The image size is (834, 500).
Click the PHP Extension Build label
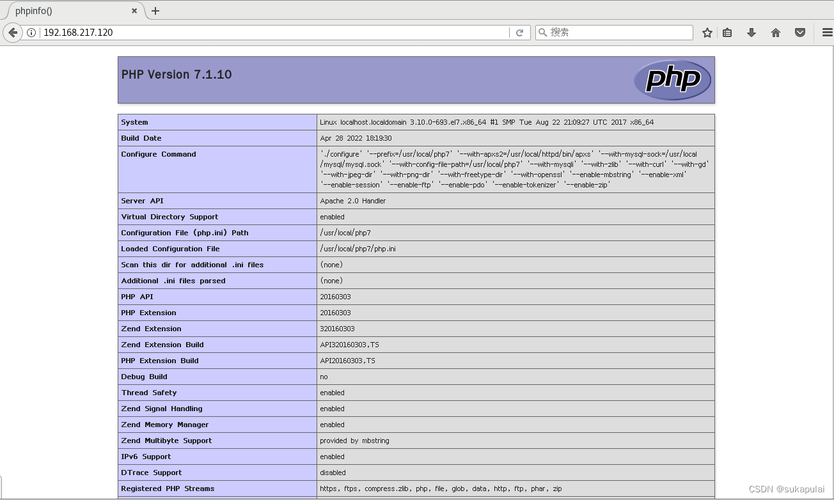160,361
